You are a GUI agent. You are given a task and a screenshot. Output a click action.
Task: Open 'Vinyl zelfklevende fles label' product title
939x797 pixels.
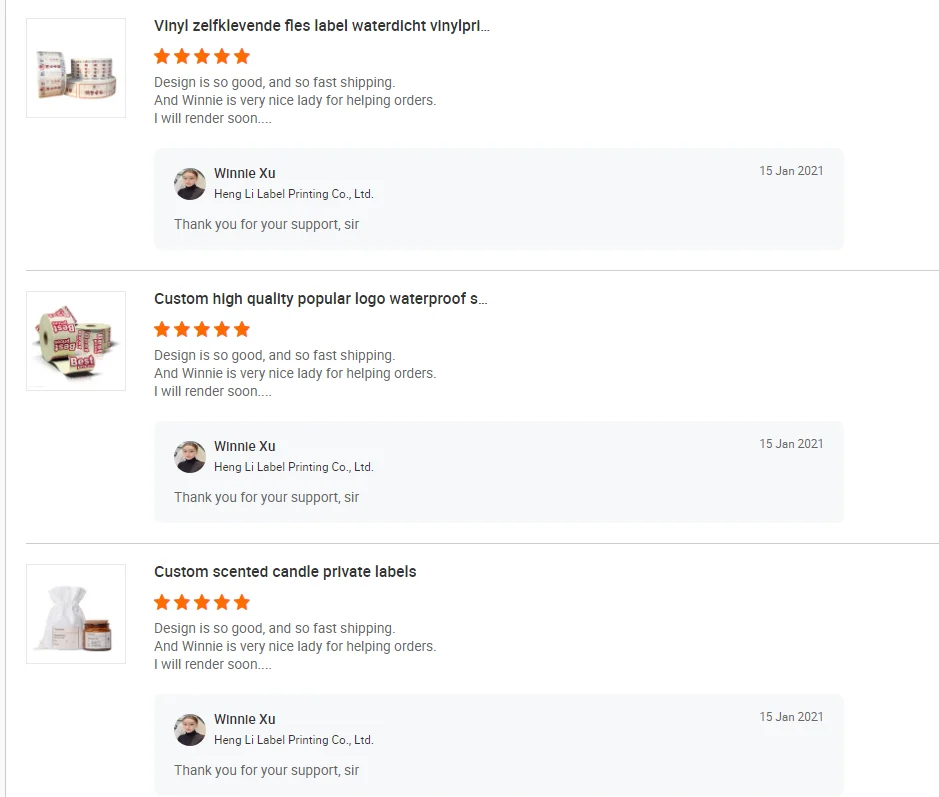click(x=321, y=26)
